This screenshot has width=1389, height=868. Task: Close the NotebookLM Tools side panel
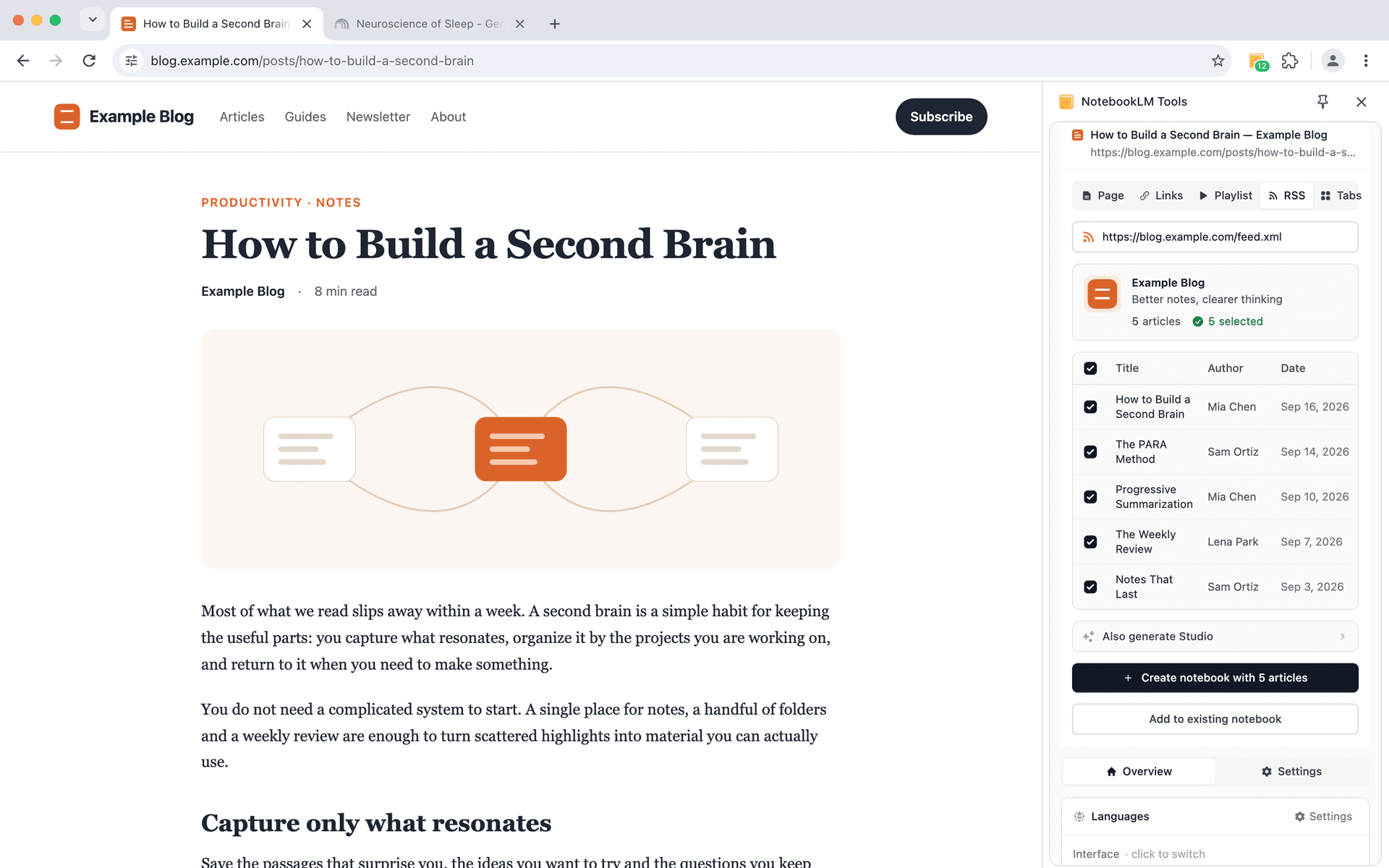click(1361, 102)
